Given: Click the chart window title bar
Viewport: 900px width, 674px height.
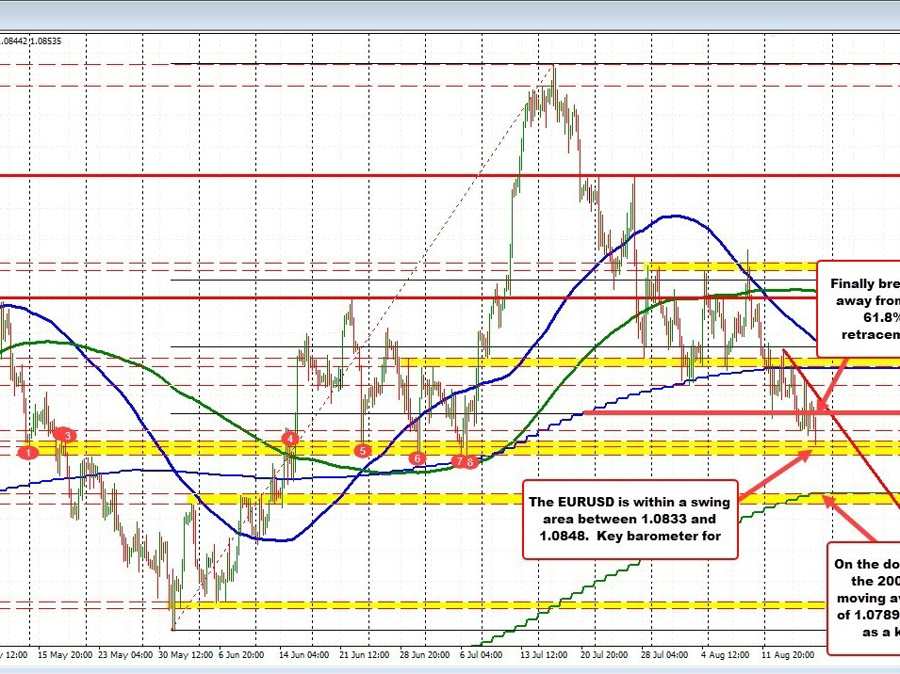Looking at the screenshot, I should [450, 14].
